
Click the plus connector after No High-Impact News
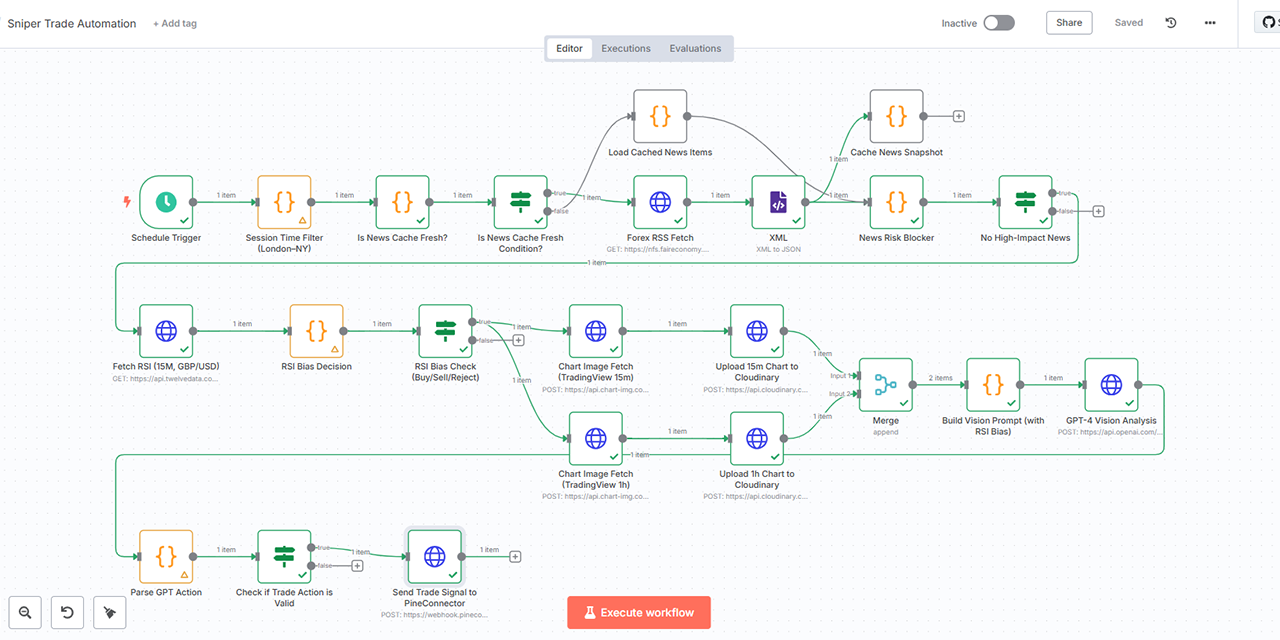coord(1098,211)
